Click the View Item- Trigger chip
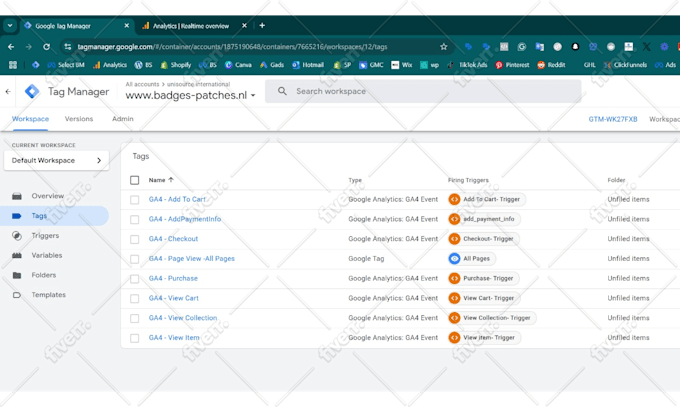 [484, 338]
